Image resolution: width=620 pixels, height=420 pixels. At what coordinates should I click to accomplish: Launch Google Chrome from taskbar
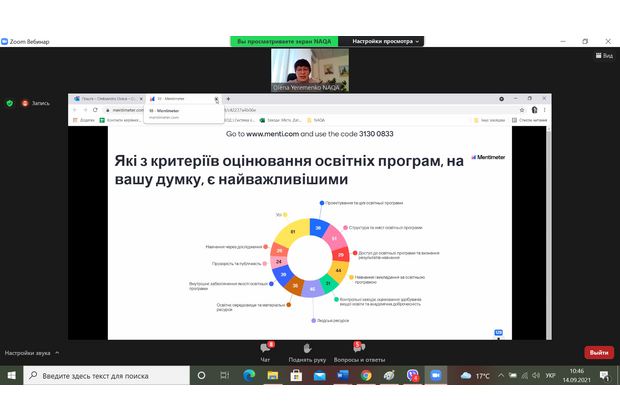click(x=365, y=375)
